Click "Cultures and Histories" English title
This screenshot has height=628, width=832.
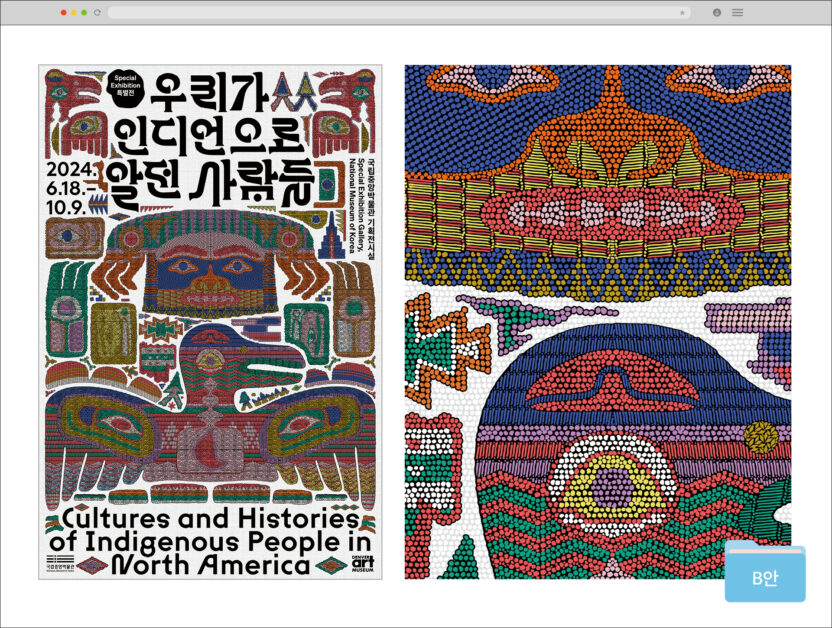coord(210,519)
